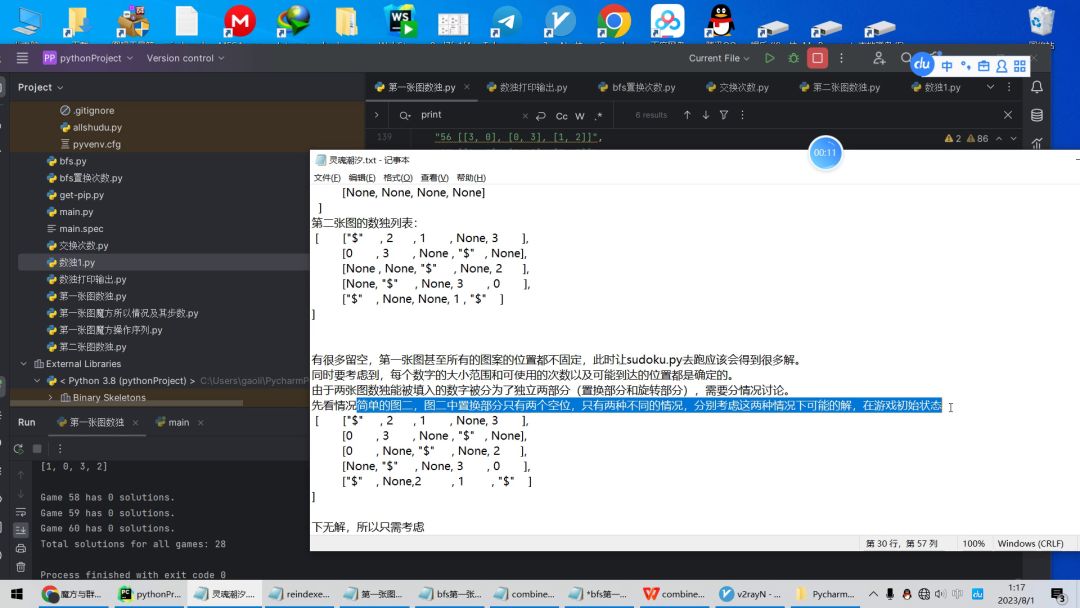
Task: Go to the previous search occurrence
Action: click(x=687, y=115)
